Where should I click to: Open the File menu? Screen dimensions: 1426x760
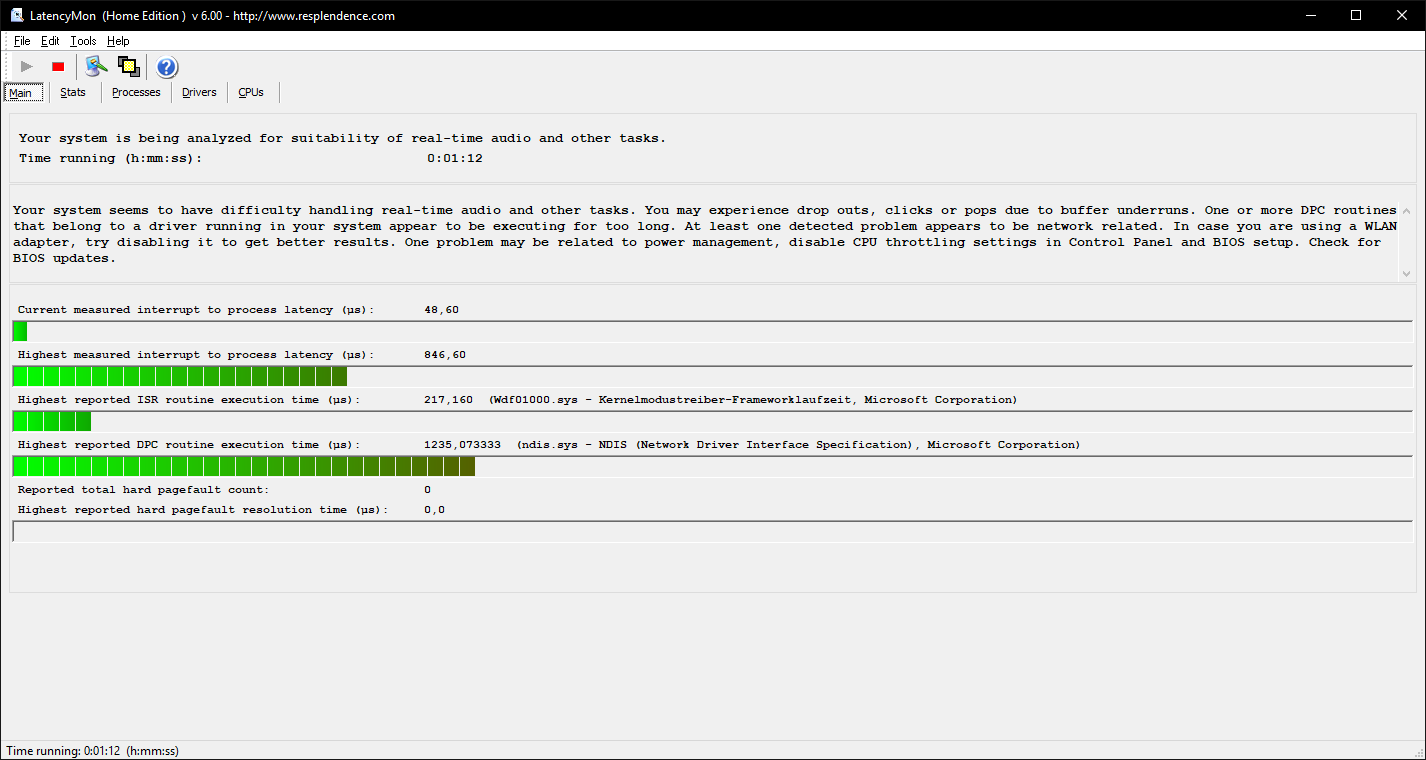click(x=22, y=41)
